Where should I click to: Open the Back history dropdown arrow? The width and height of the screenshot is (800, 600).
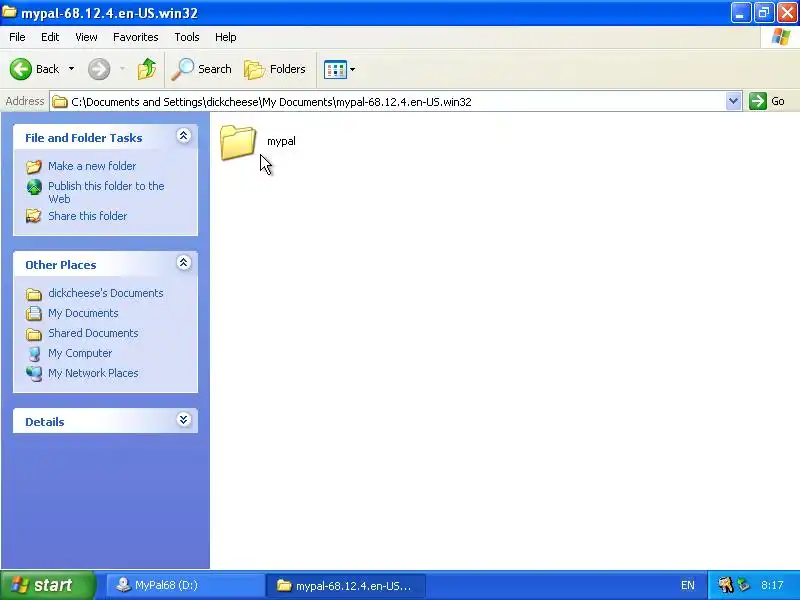(x=71, y=69)
